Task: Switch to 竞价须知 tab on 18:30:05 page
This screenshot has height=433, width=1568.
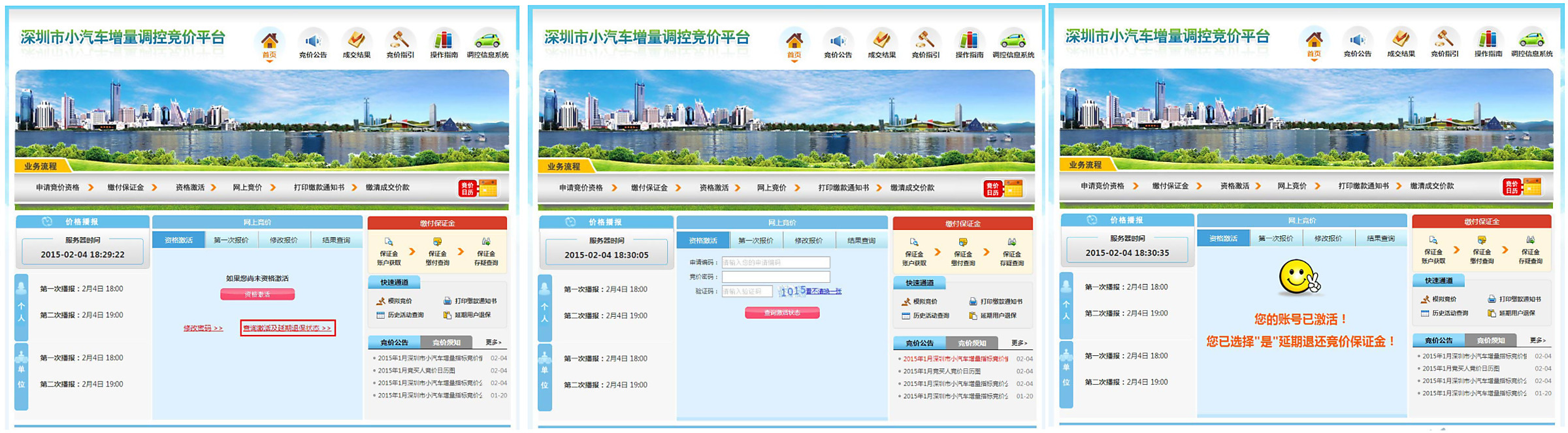Action: coord(972,343)
